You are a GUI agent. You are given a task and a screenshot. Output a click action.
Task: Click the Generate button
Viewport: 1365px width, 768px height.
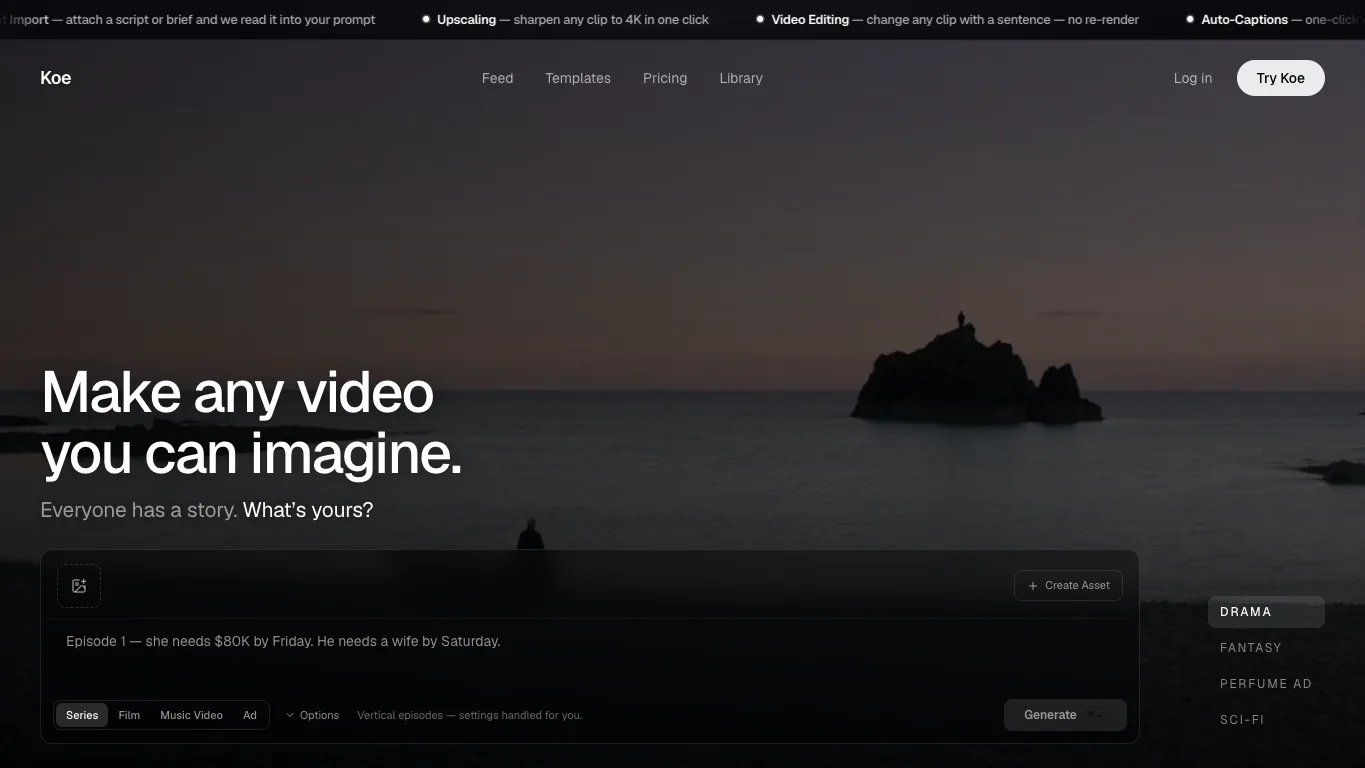coord(1065,715)
